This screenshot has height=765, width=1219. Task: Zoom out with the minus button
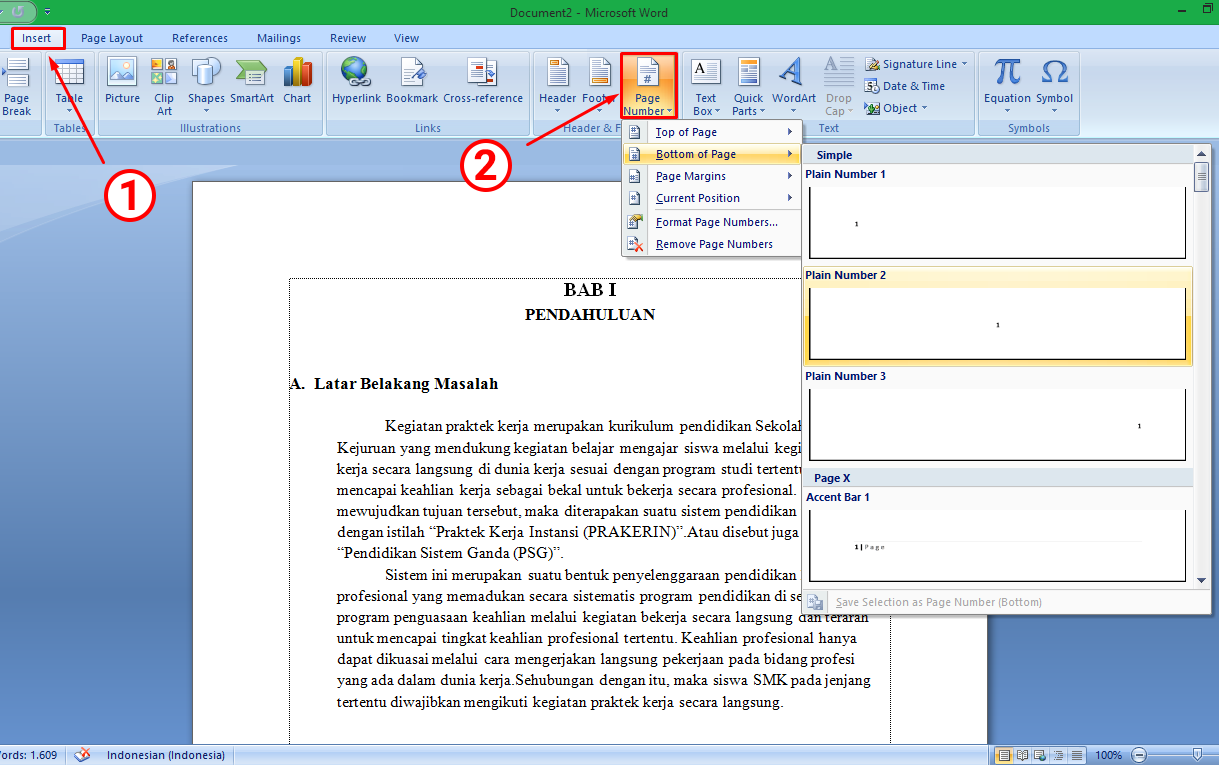pyautogui.click(x=1138, y=755)
